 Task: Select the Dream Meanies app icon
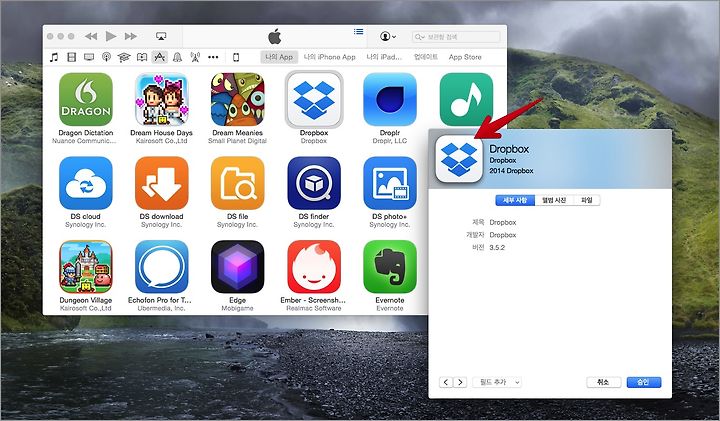pos(237,99)
